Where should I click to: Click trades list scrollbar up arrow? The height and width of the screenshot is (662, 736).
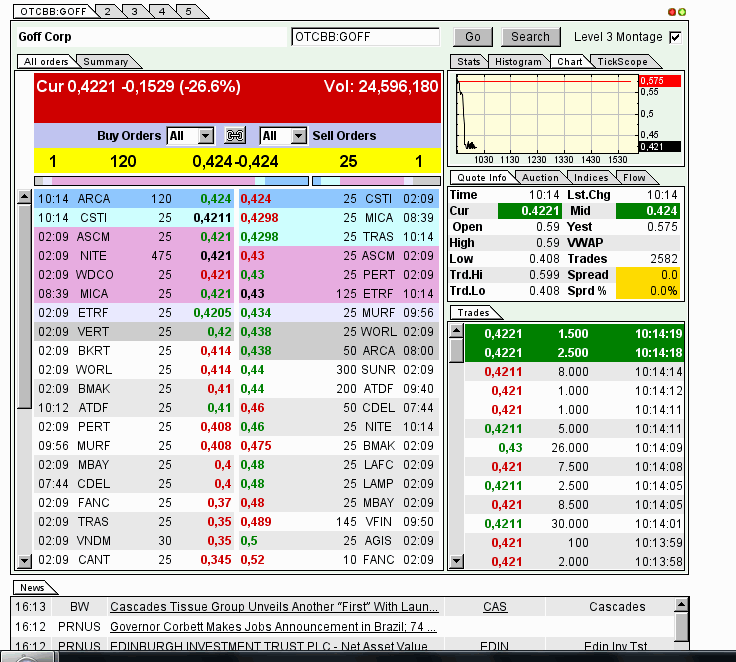[456, 331]
